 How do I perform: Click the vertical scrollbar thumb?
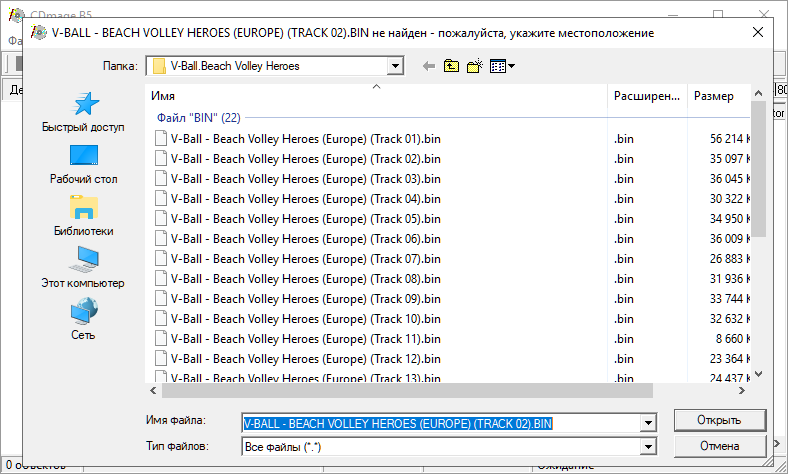(x=758, y=169)
